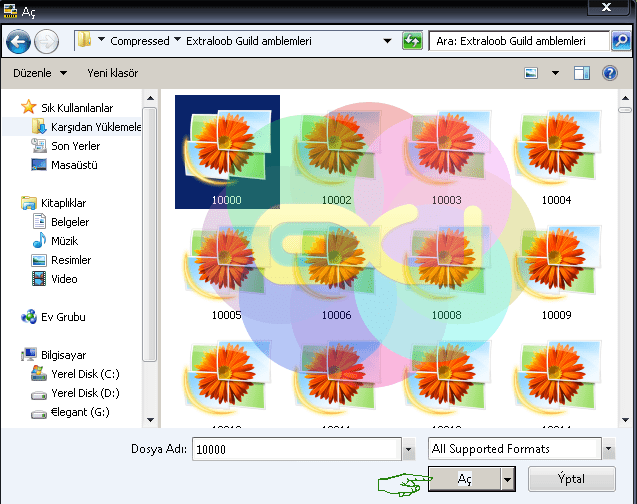Click the navigation pane scroll up arrow

point(150,98)
